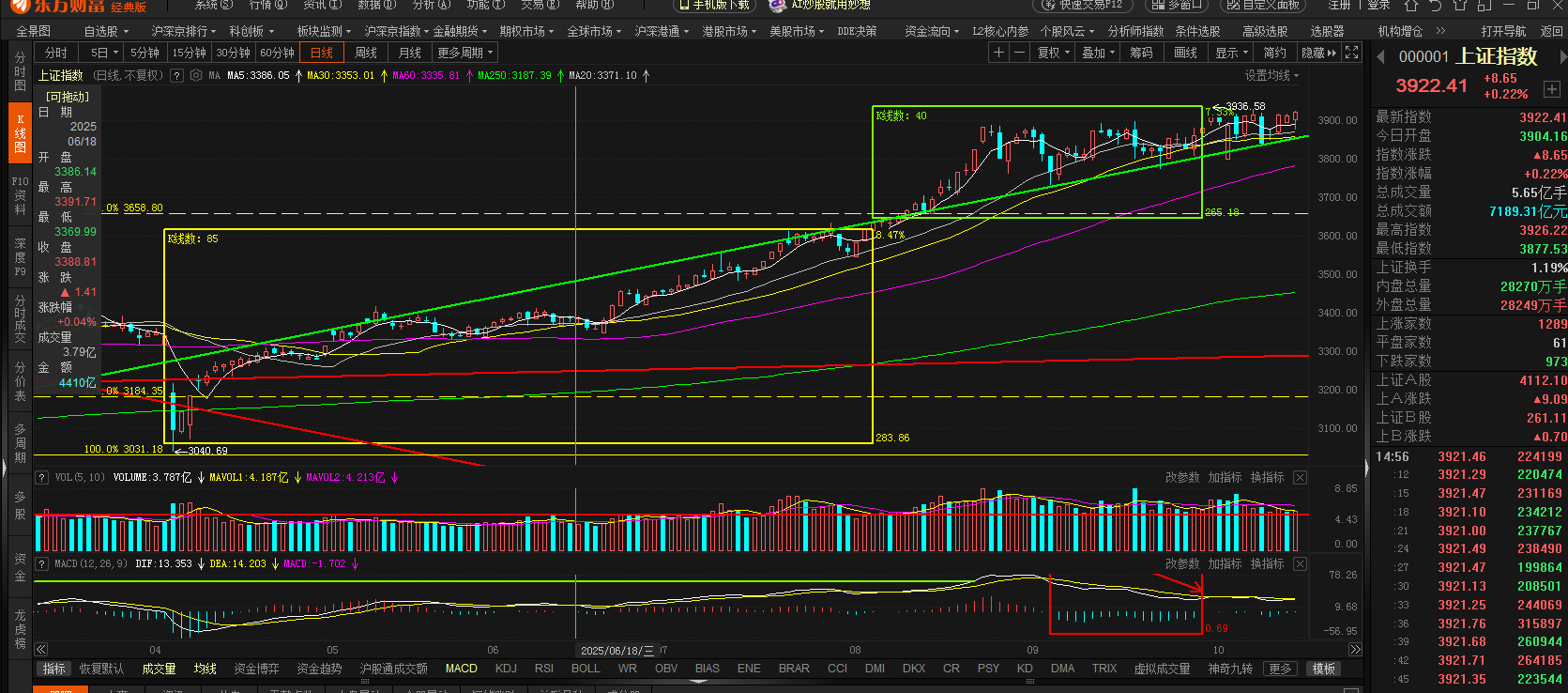Click 更多 indicators button

click(x=1280, y=669)
